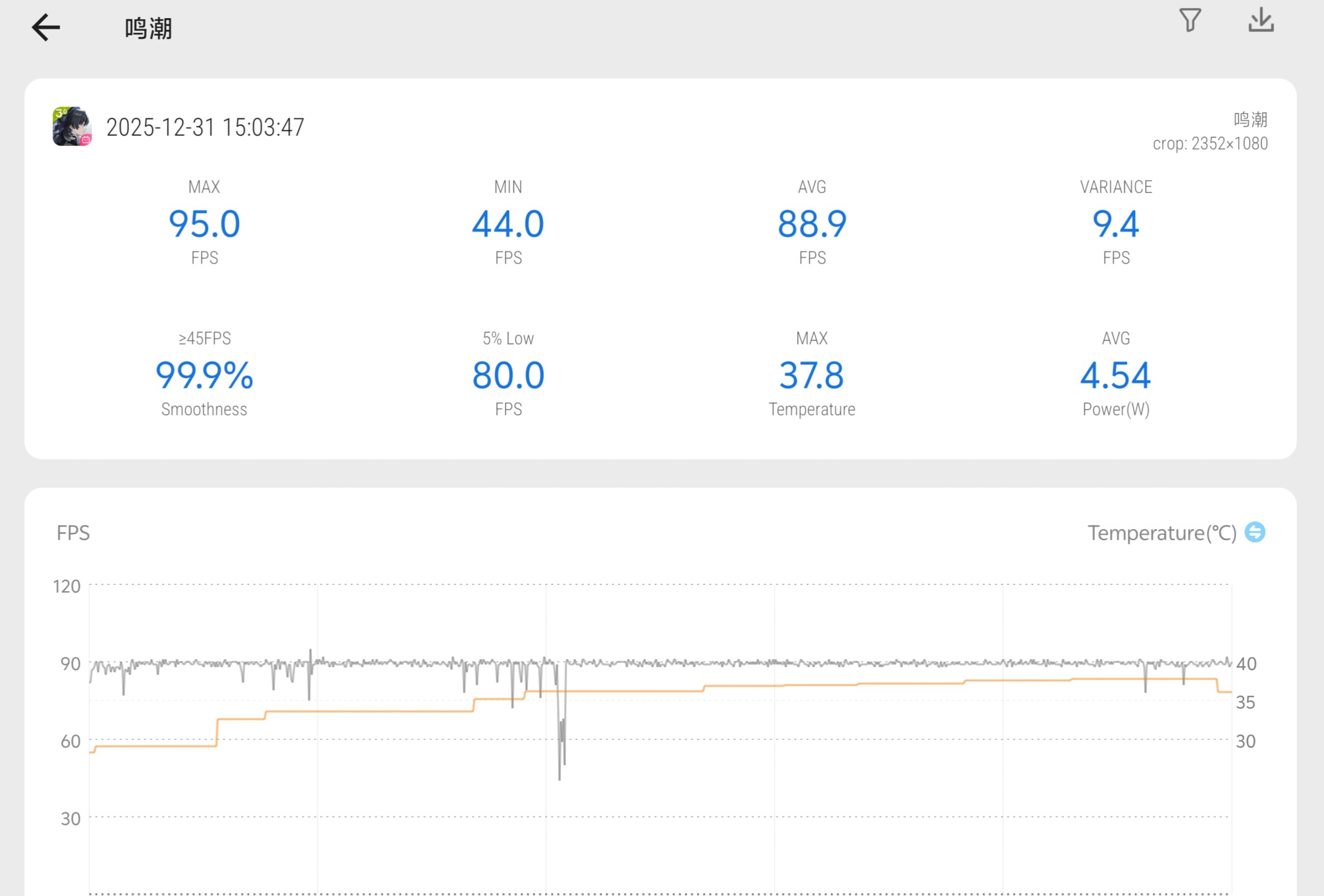The image size is (1324, 896).
Task: Open the filter funnel icon
Action: [x=1190, y=20]
